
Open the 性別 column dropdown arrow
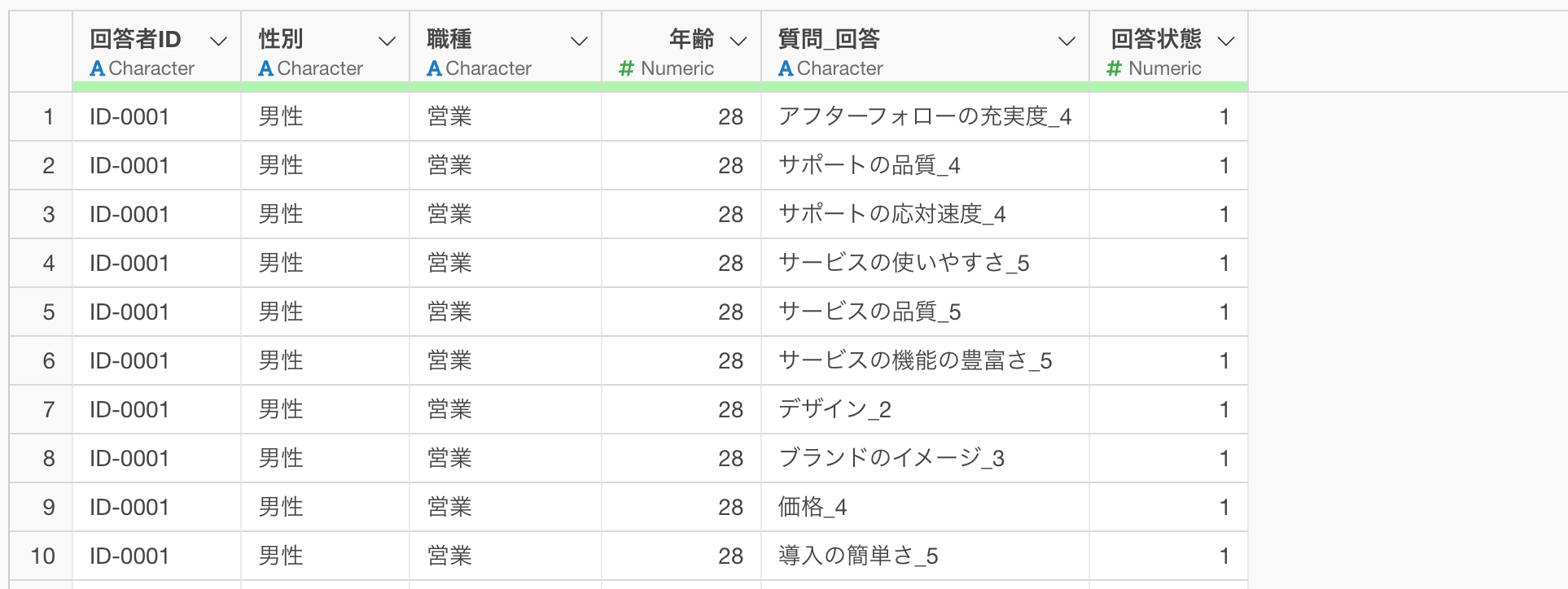tap(387, 41)
